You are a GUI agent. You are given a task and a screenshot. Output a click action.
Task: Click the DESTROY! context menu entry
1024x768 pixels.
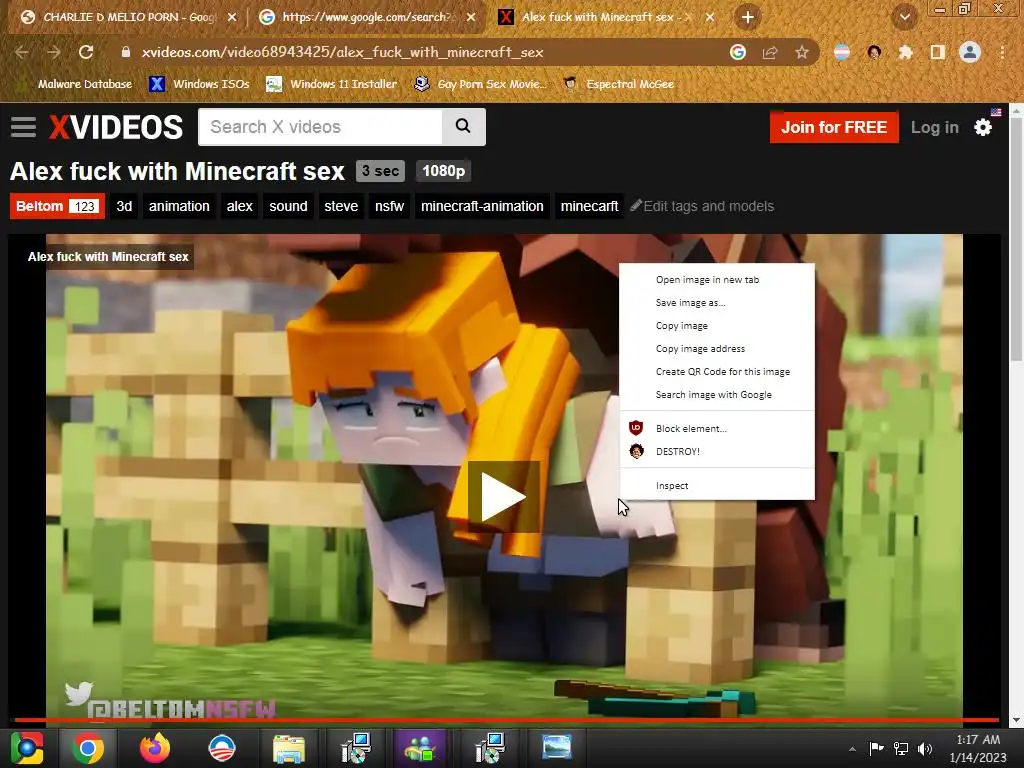tap(716, 451)
